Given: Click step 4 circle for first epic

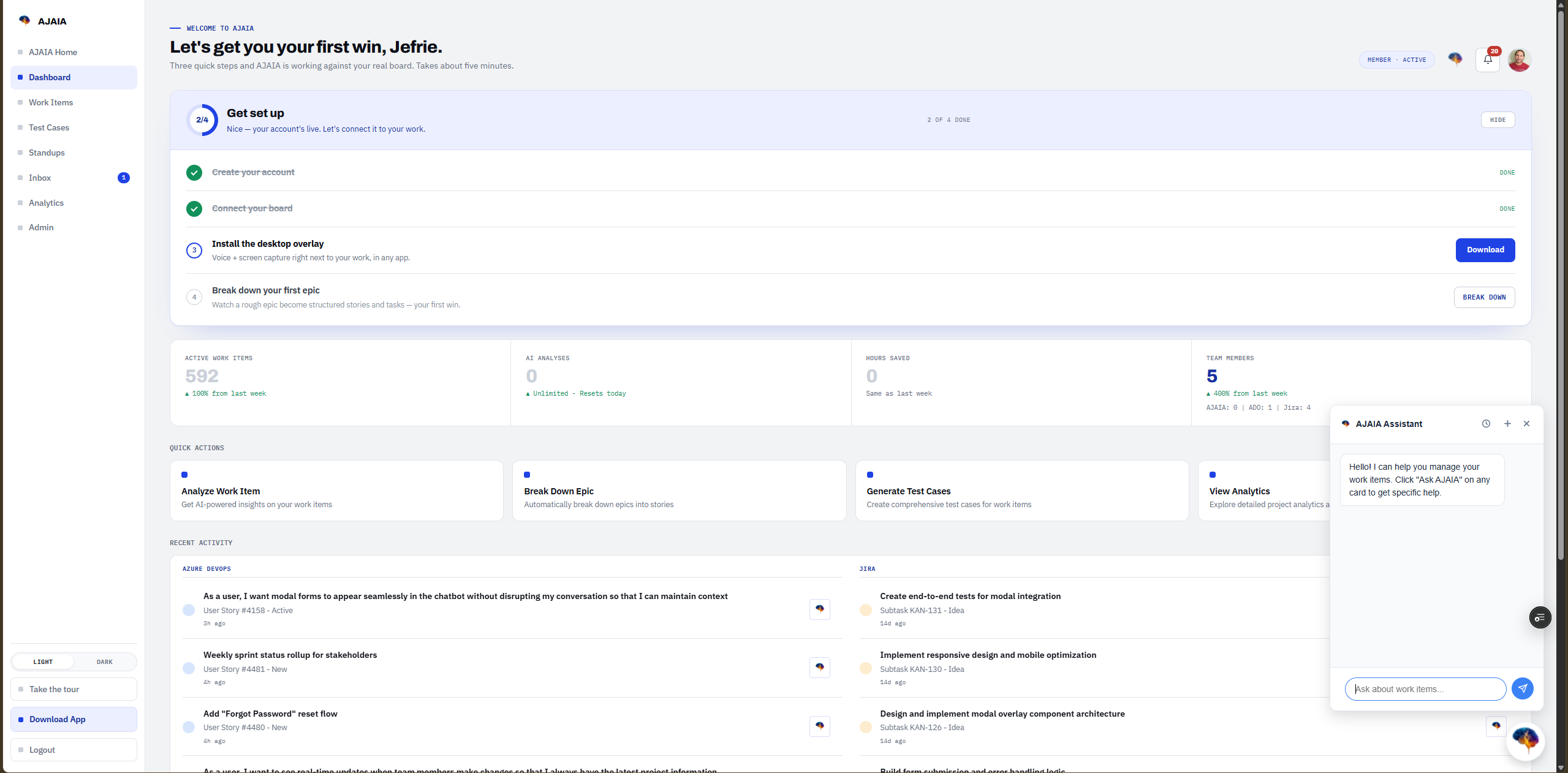Looking at the screenshot, I should click(194, 297).
